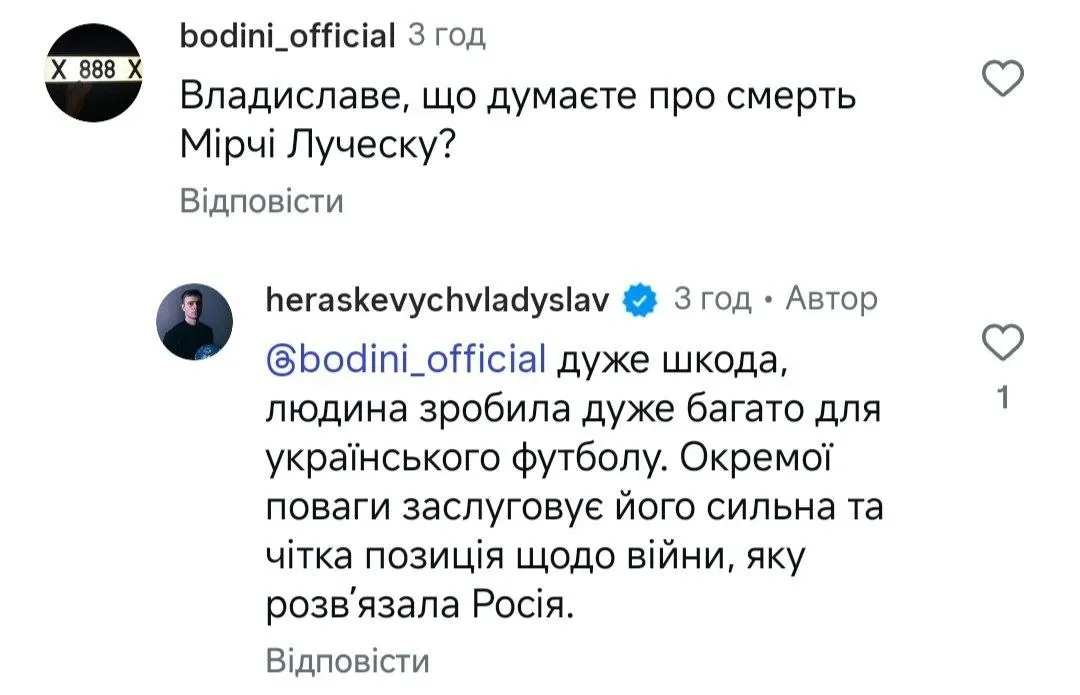The image size is (1080, 695).
Task: Like the bodini_official comment with the heart
Action: coord(1004,78)
